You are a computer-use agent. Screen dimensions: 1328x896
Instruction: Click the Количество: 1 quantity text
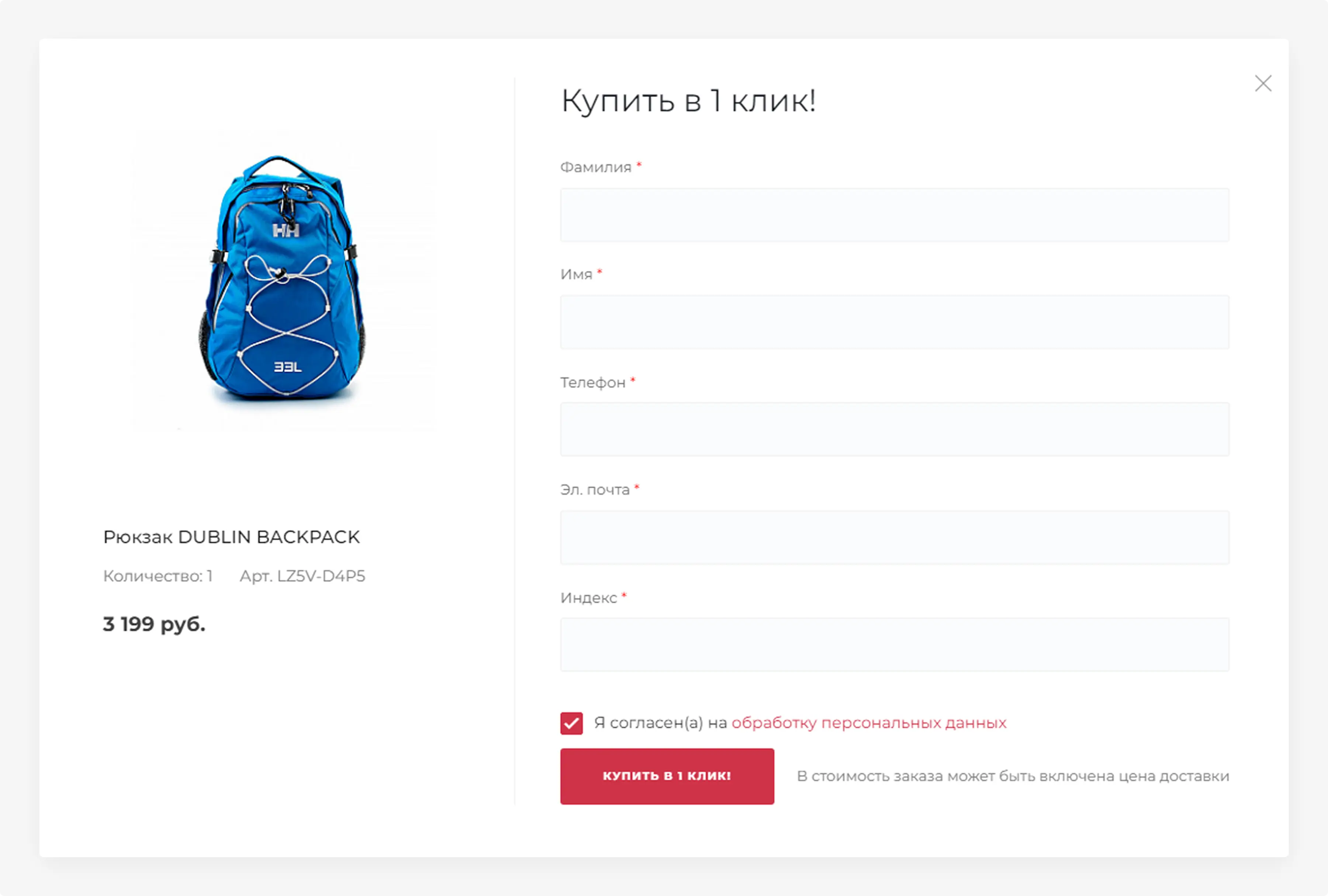tap(158, 576)
